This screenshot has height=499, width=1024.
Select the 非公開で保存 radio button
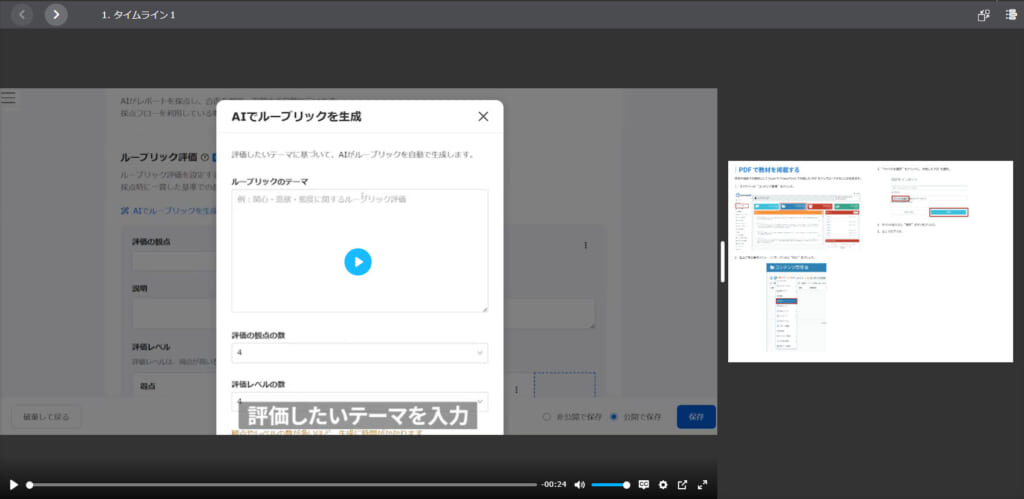pyautogui.click(x=546, y=417)
